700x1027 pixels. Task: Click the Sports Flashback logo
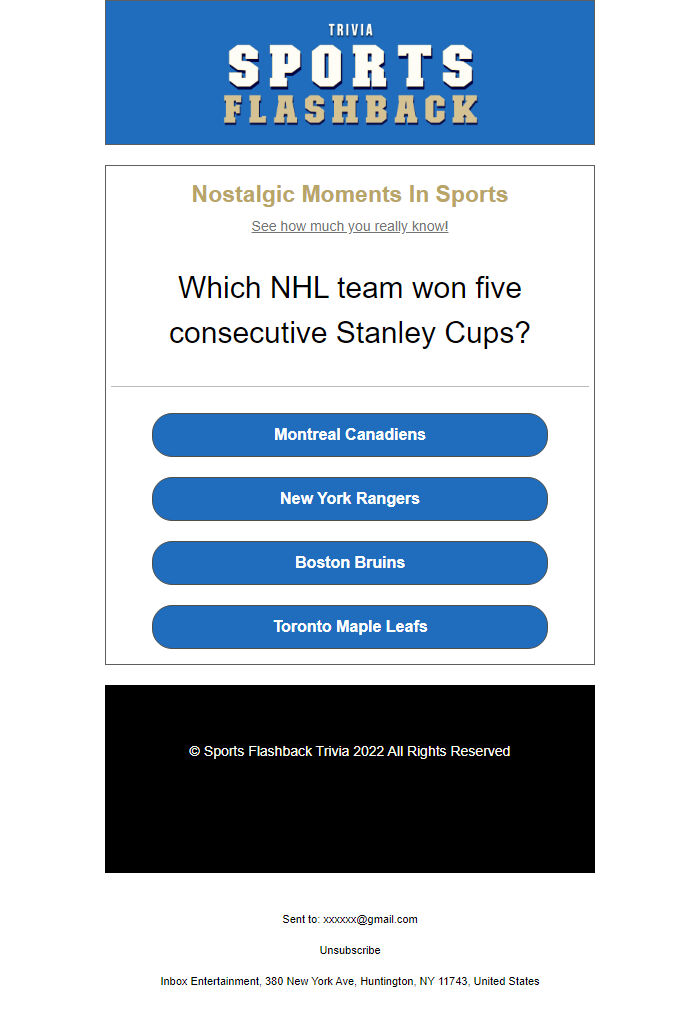click(349, 72)
